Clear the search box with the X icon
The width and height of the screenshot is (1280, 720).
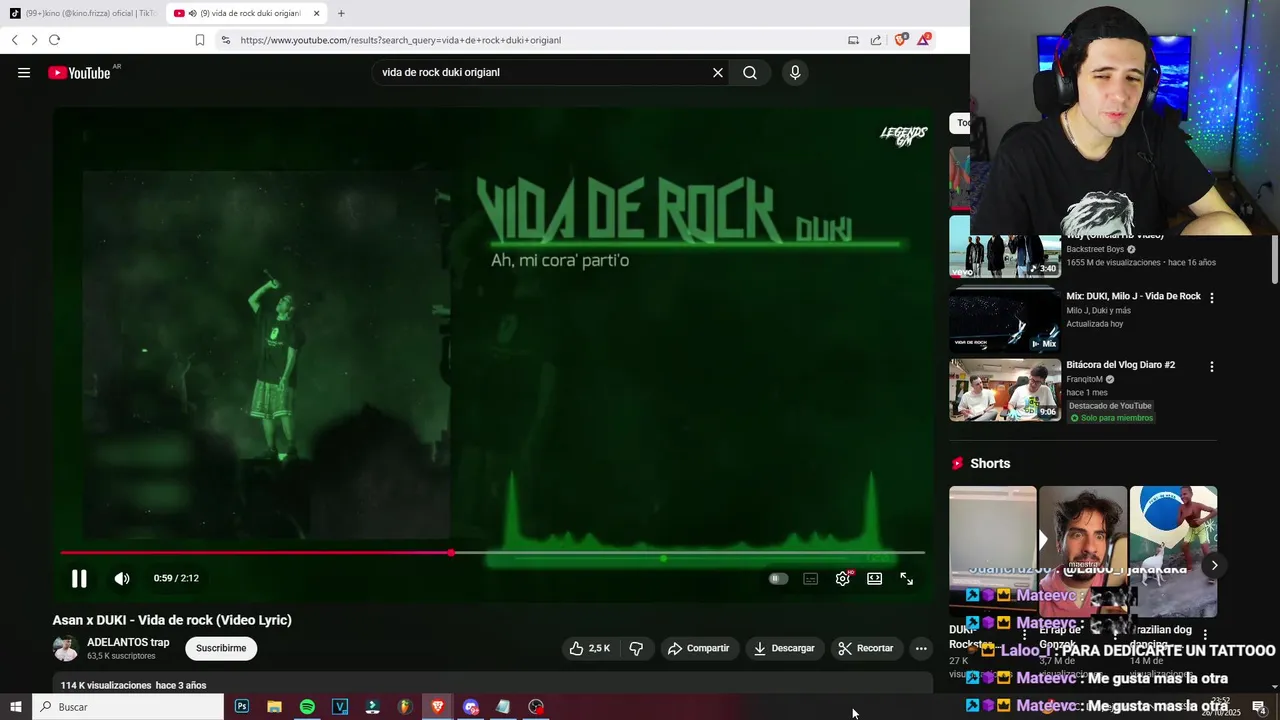click(x=717, y=72)
